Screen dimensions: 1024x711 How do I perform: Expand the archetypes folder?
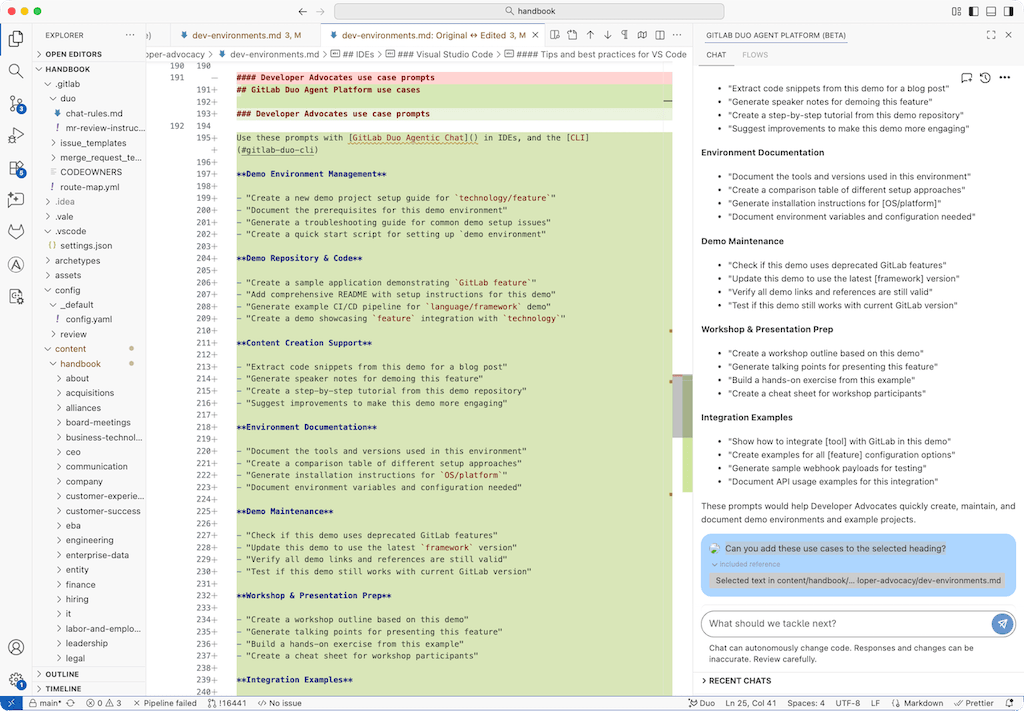click(89, 261)
